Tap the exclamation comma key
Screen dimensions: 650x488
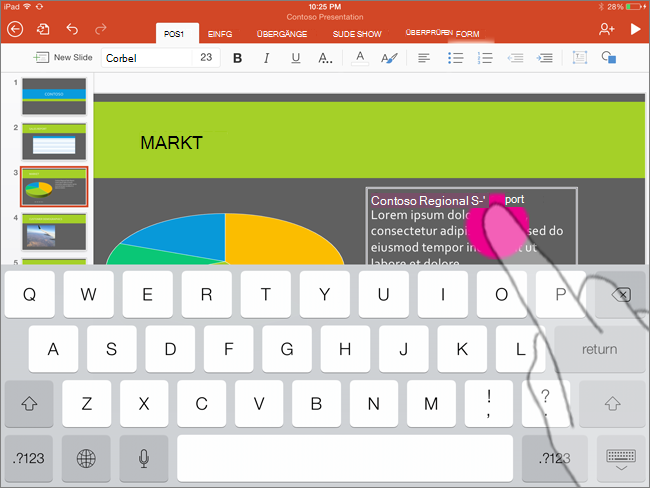489,403
